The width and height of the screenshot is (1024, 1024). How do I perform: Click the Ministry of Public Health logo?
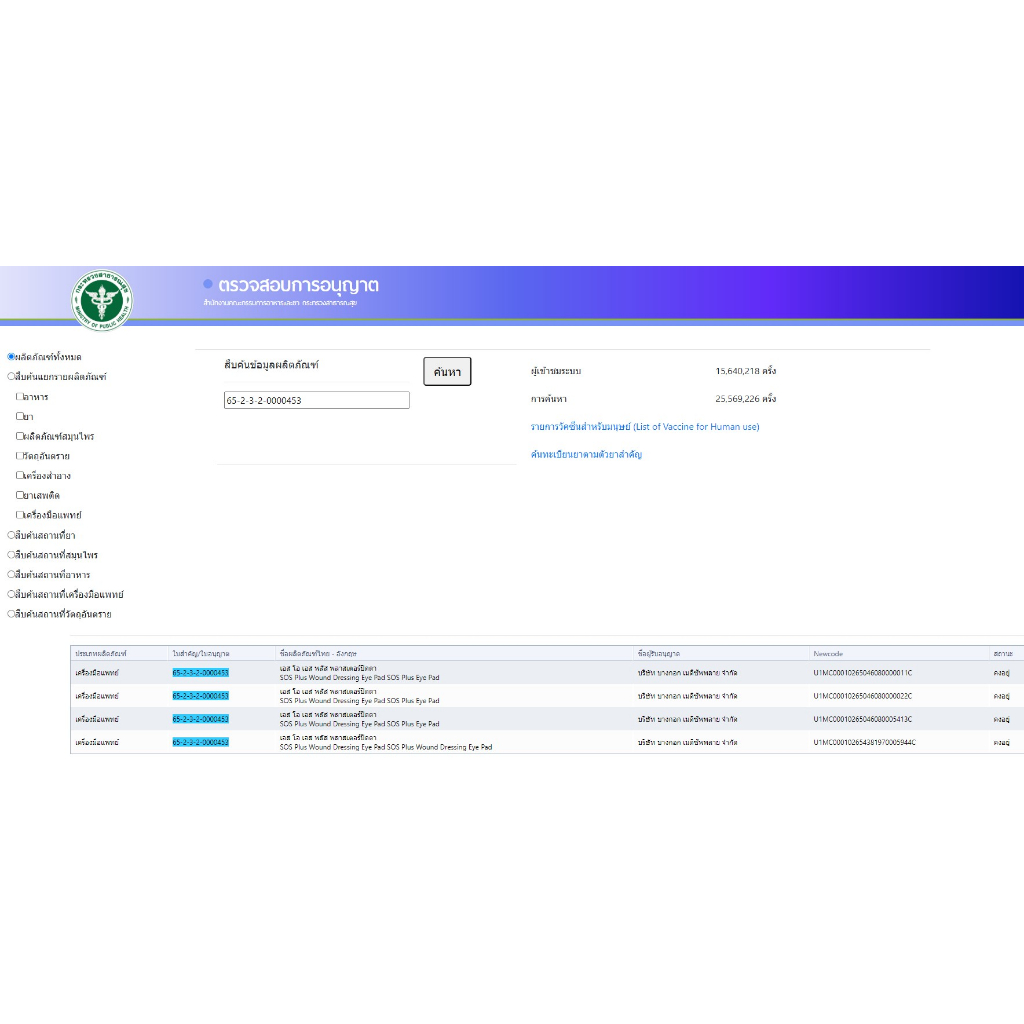point(101,300)
